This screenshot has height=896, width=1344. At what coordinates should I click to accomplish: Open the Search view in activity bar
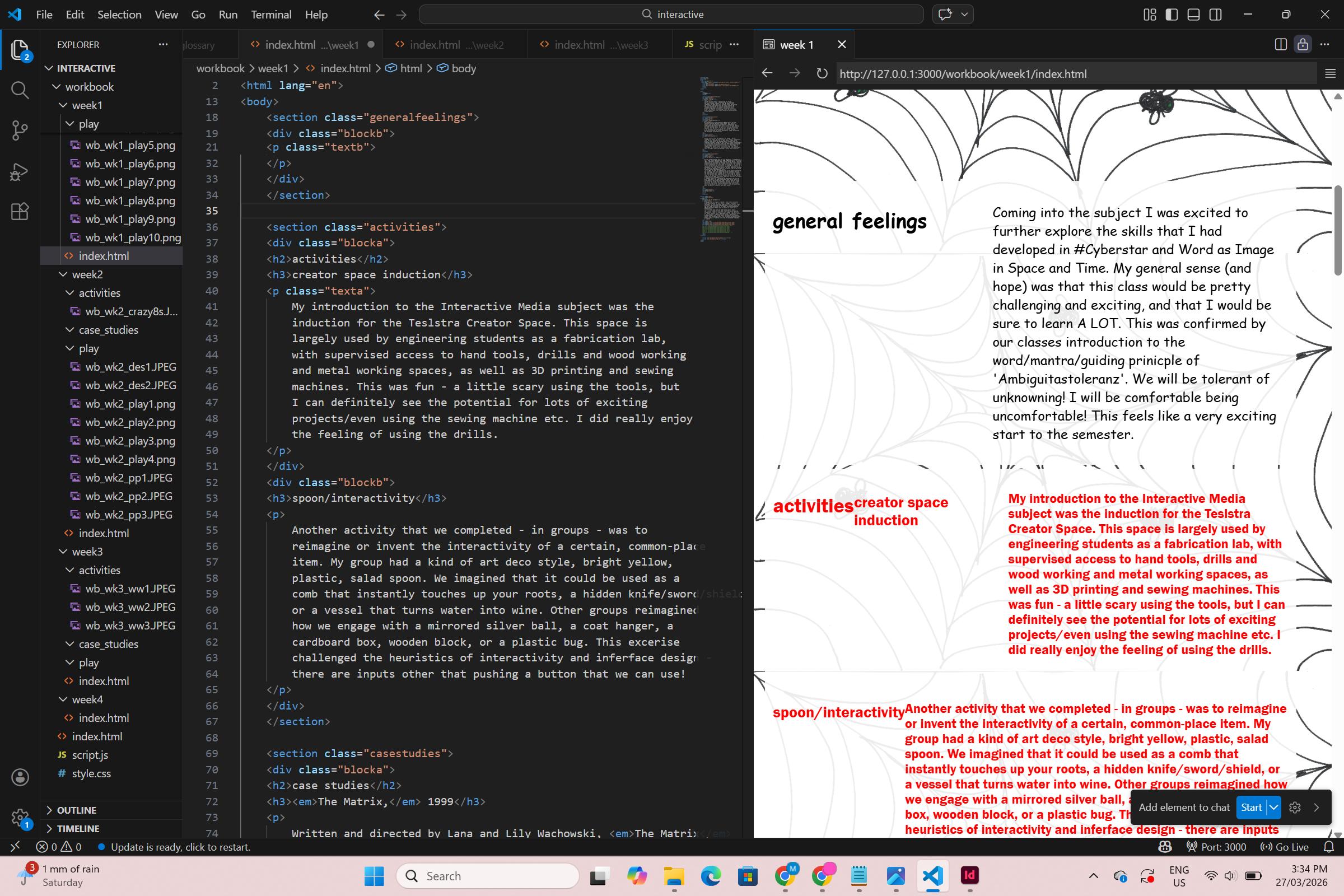[20, 90]
